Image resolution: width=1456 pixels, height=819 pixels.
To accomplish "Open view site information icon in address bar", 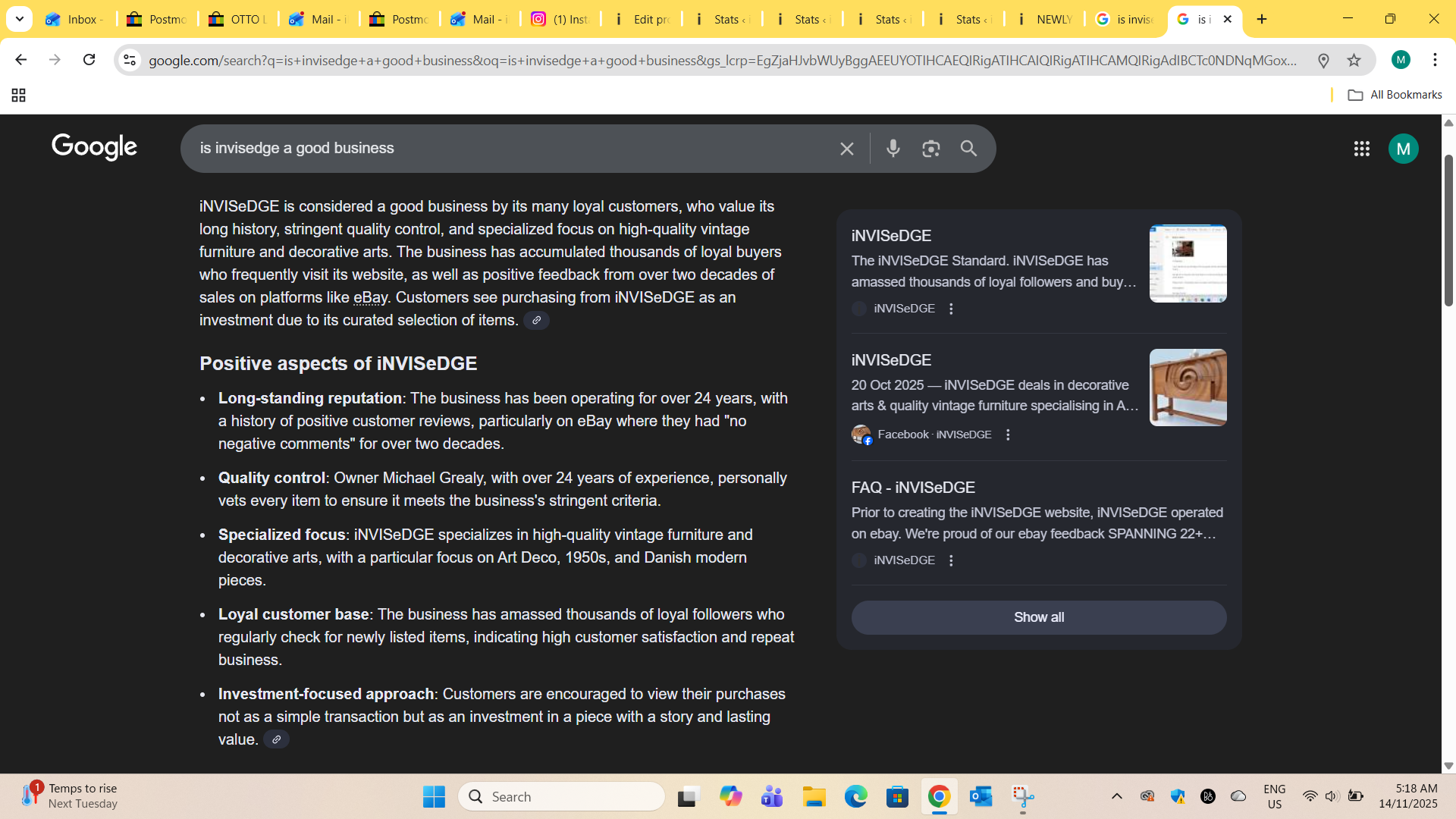I will click(x=130, y=60).
